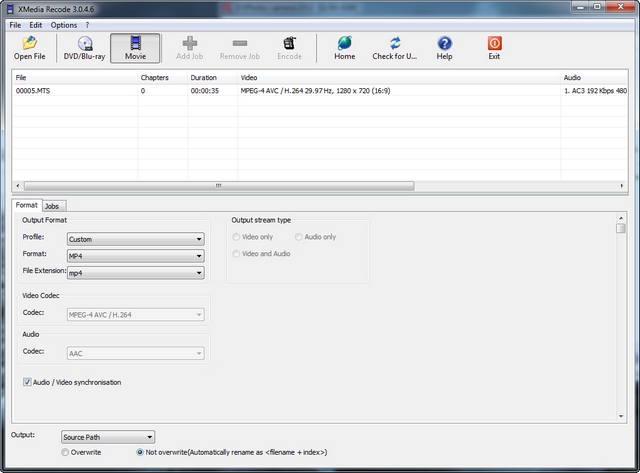Click the Movie filmstrip icon

click(134, 43)
